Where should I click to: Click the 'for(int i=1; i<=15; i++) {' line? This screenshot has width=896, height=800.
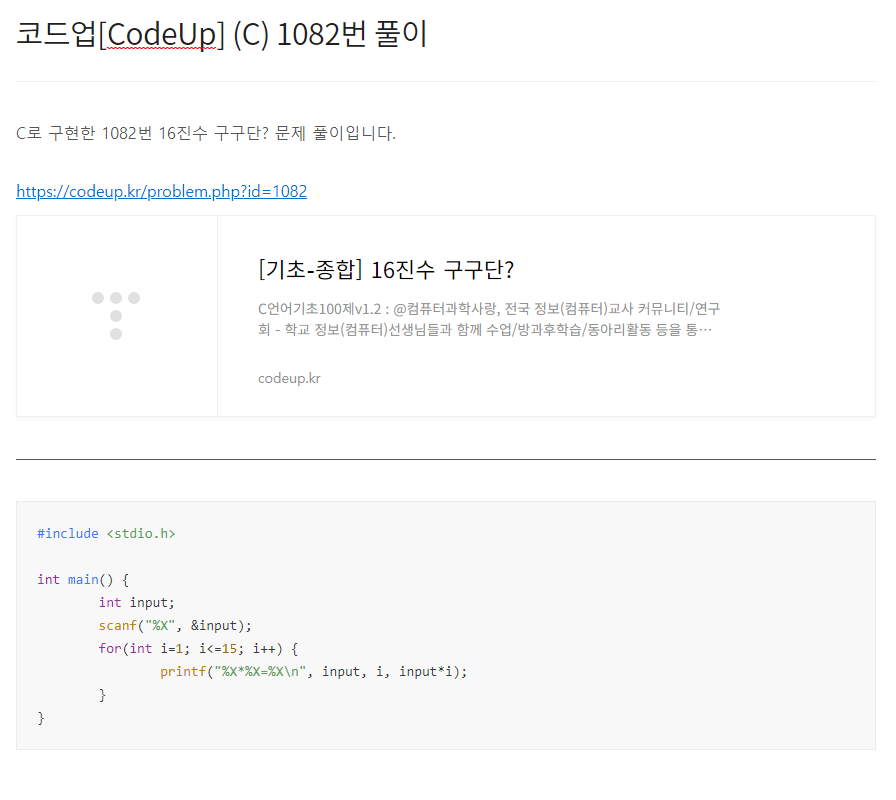[x=198, y=649]
